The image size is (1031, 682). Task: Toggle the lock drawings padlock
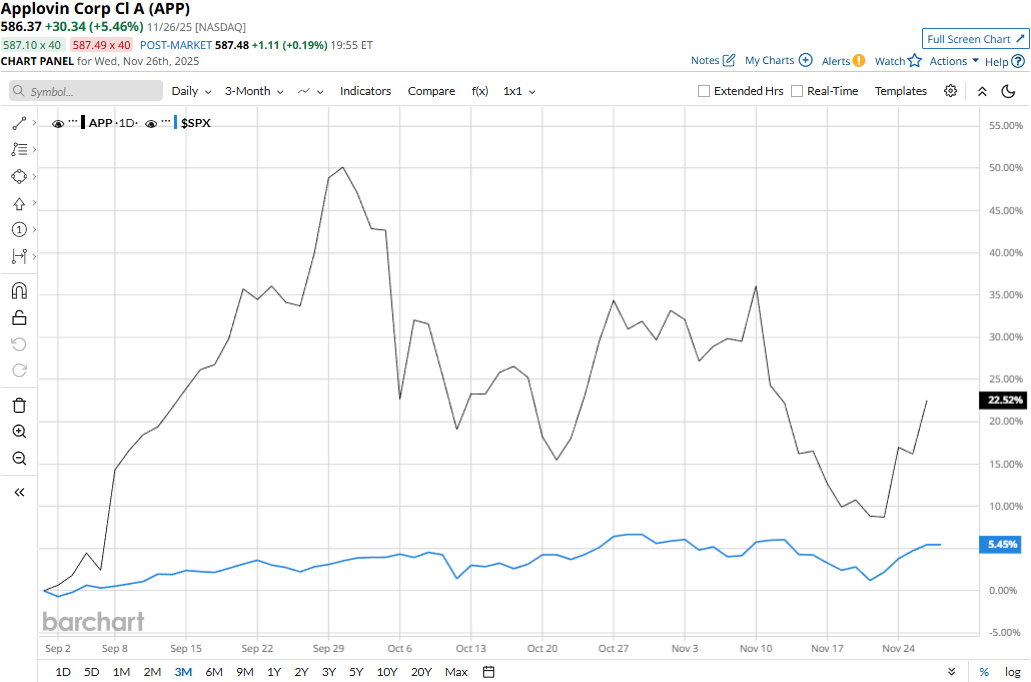pyautogui.click(x=19, y=318)
